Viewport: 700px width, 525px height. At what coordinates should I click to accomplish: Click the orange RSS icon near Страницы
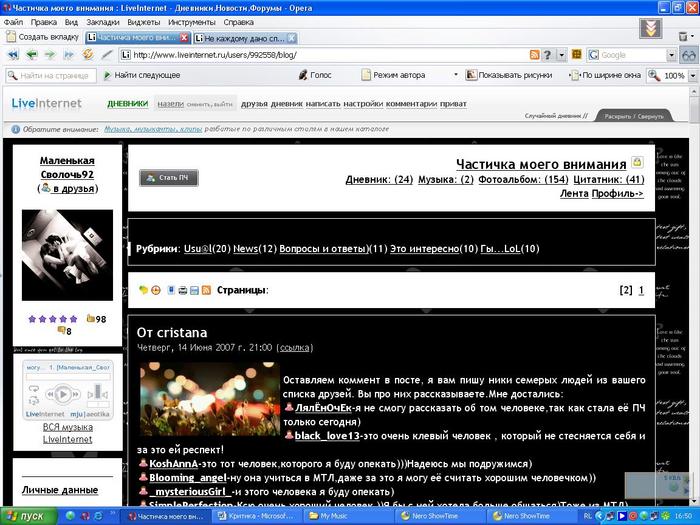tap(206, 290)
